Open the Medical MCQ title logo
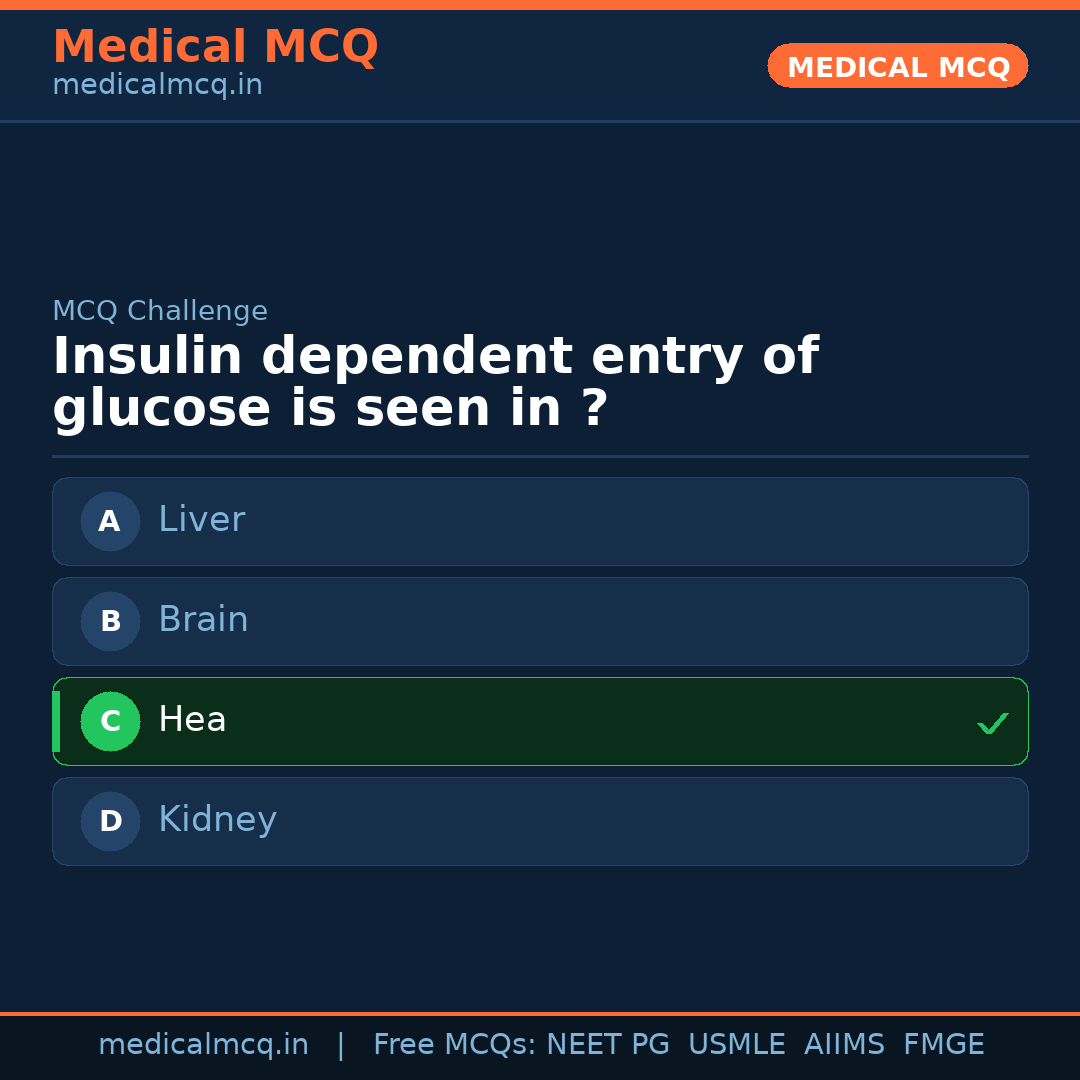1080x1080 pixels. 215,47
